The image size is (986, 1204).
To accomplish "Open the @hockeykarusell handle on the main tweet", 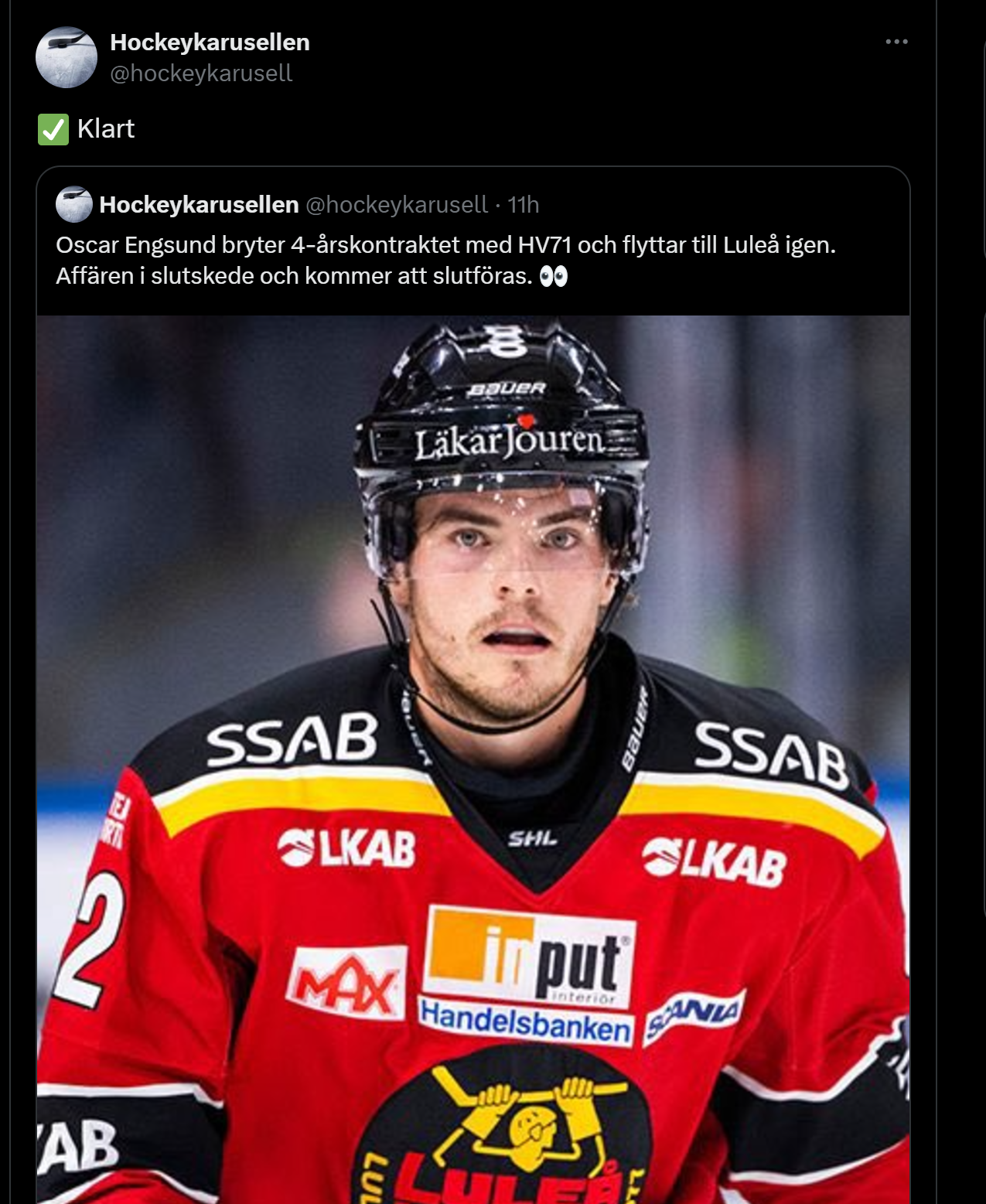I will point(201,73).
